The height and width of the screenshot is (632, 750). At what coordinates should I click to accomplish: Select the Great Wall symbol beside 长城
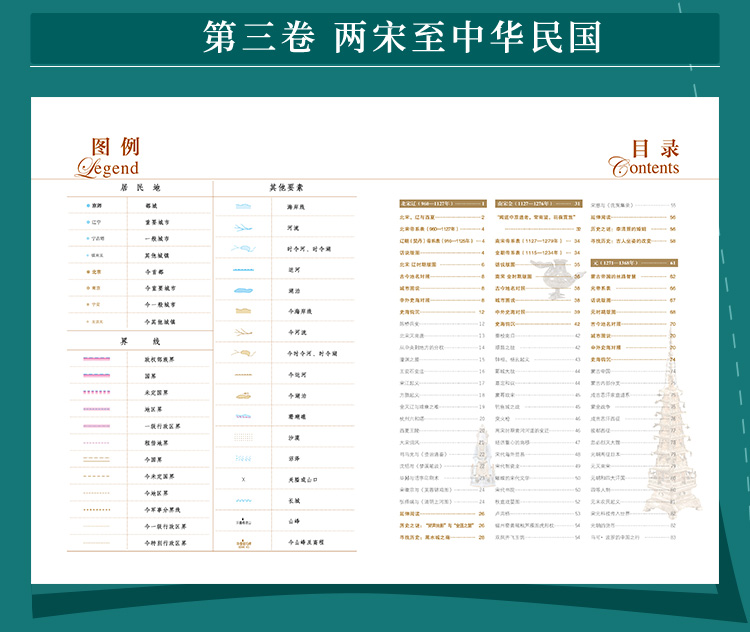[244, 500]
